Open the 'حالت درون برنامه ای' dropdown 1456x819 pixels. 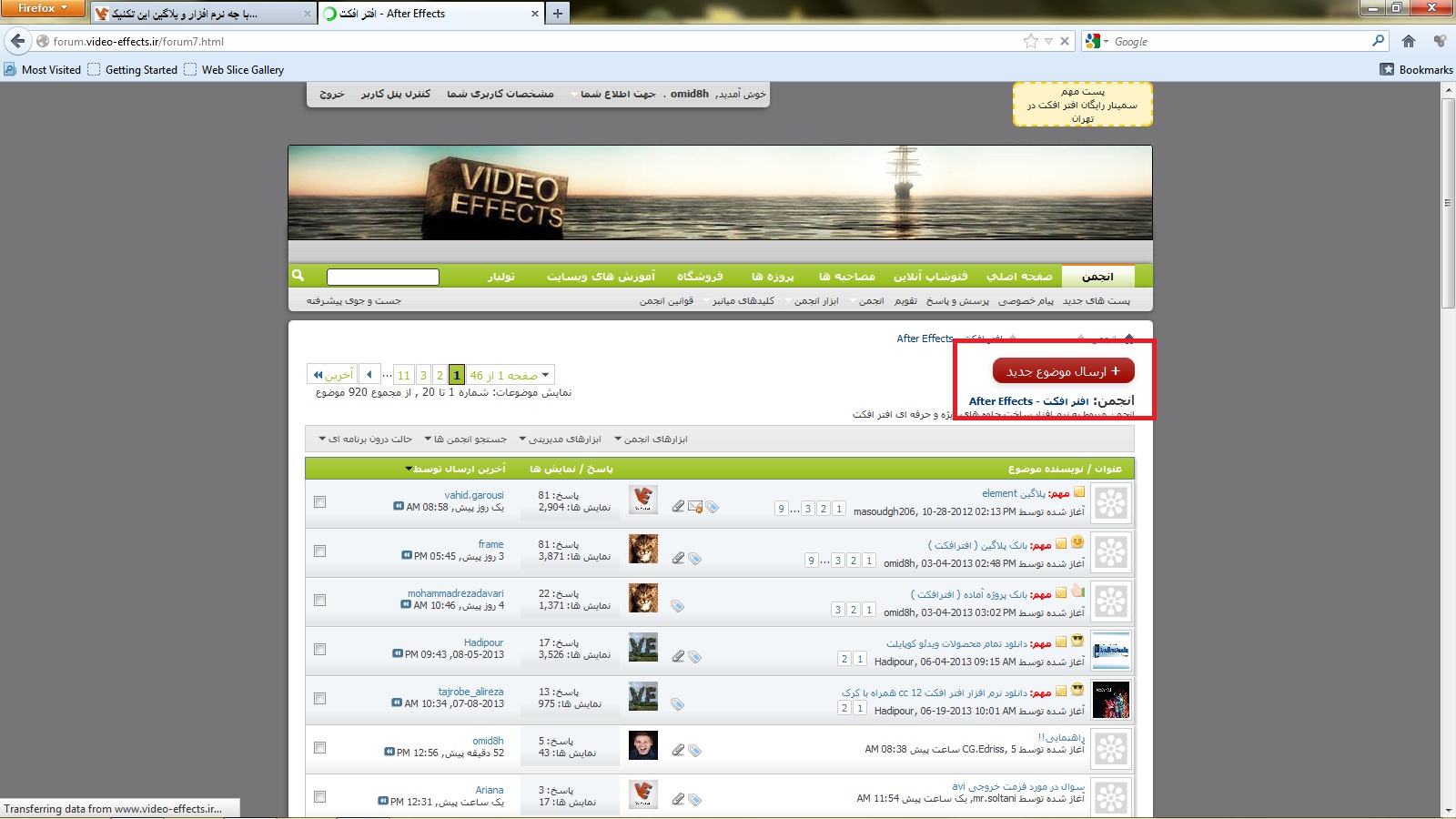coord(365,439)
